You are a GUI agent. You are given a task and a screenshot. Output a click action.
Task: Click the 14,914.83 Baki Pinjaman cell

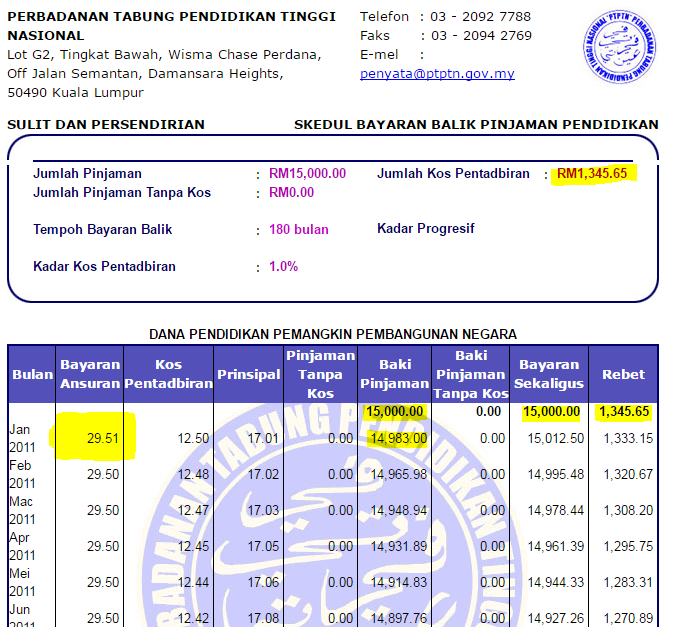(x=399, y=583)
